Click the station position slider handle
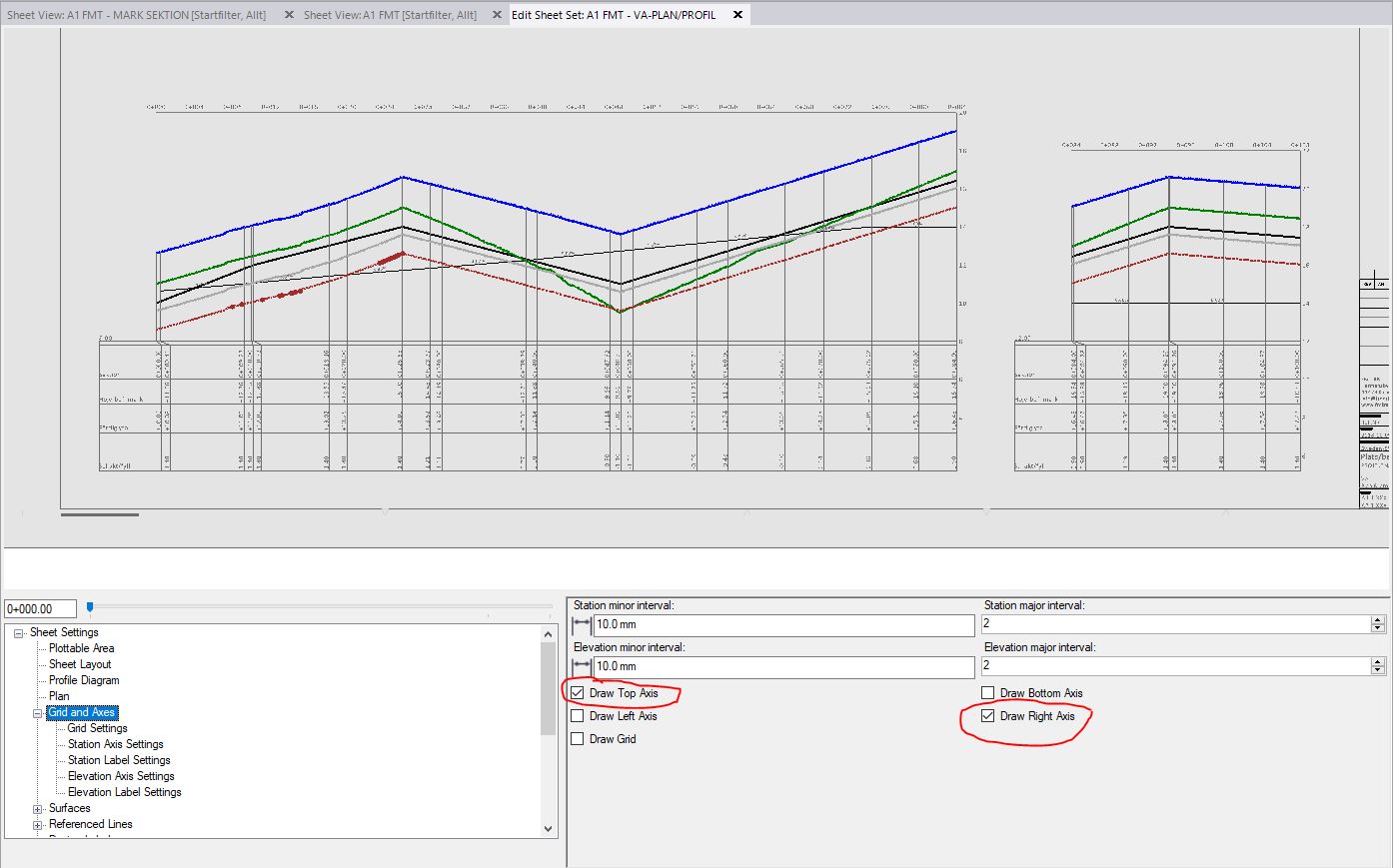 point(89,606)
